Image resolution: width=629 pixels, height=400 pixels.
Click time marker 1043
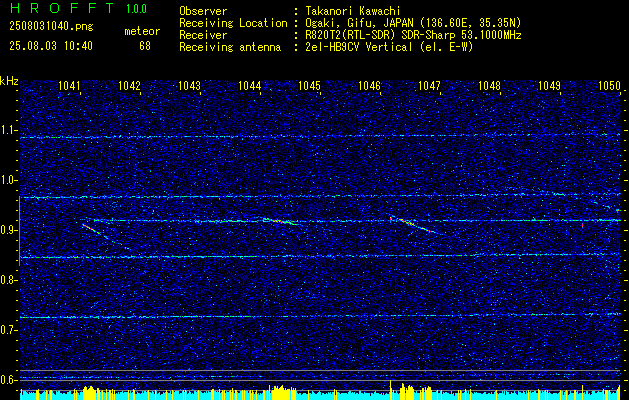pos(189,85)
